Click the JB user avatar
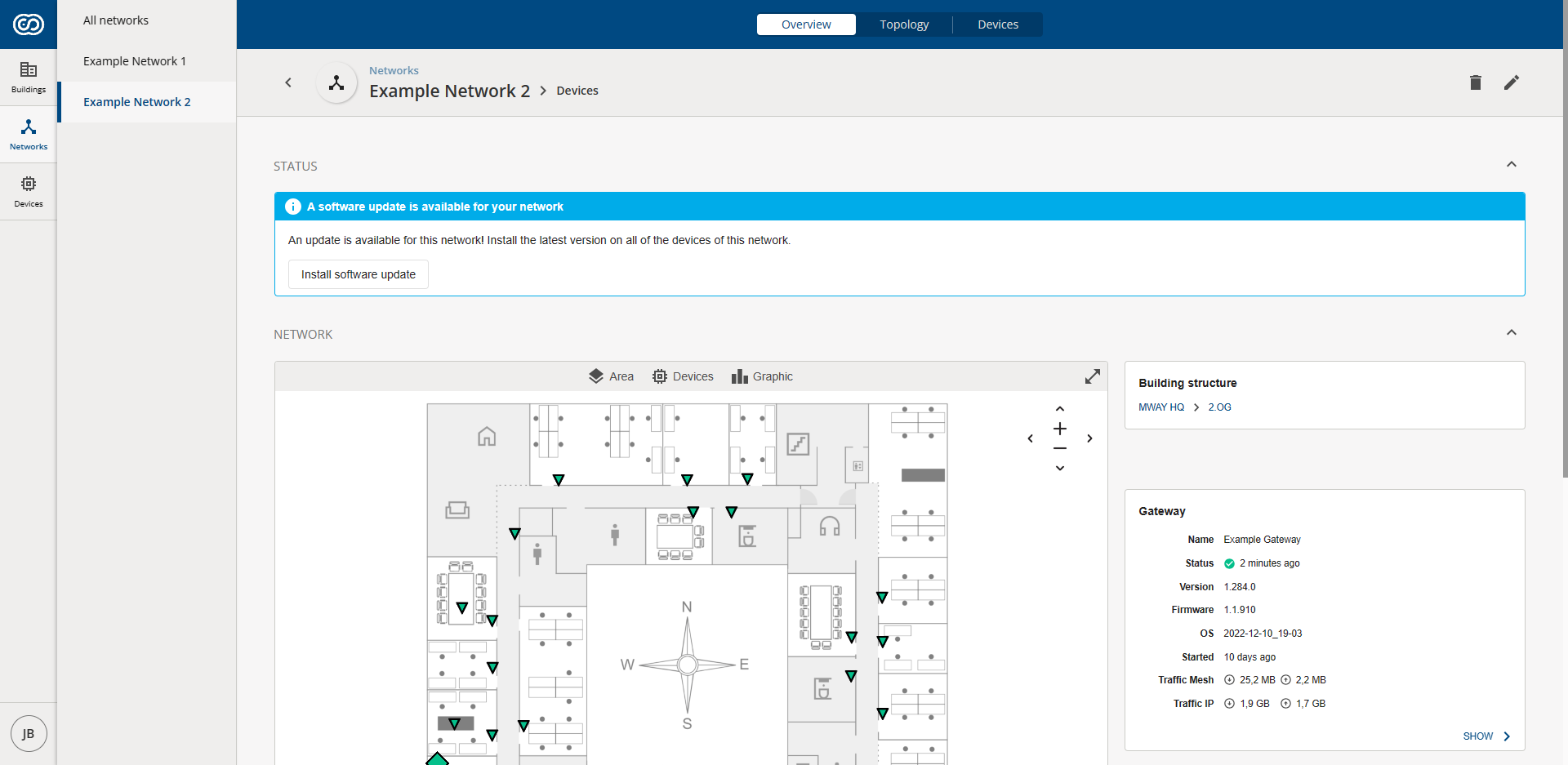Viewport: 1568px width, 765px height. 29,733
